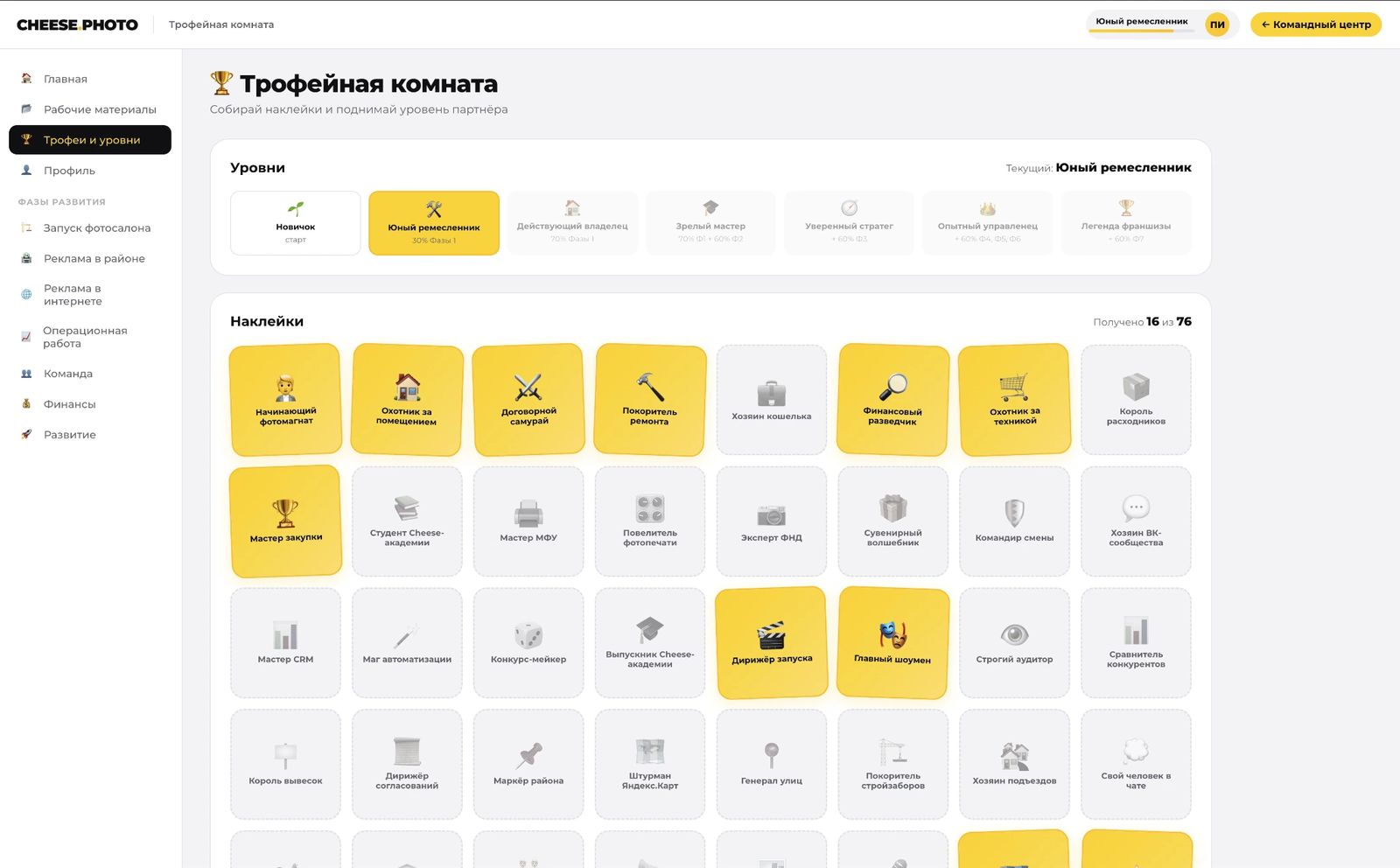Click the Текущий: Юный ремесленник label

coord(1098,168)
